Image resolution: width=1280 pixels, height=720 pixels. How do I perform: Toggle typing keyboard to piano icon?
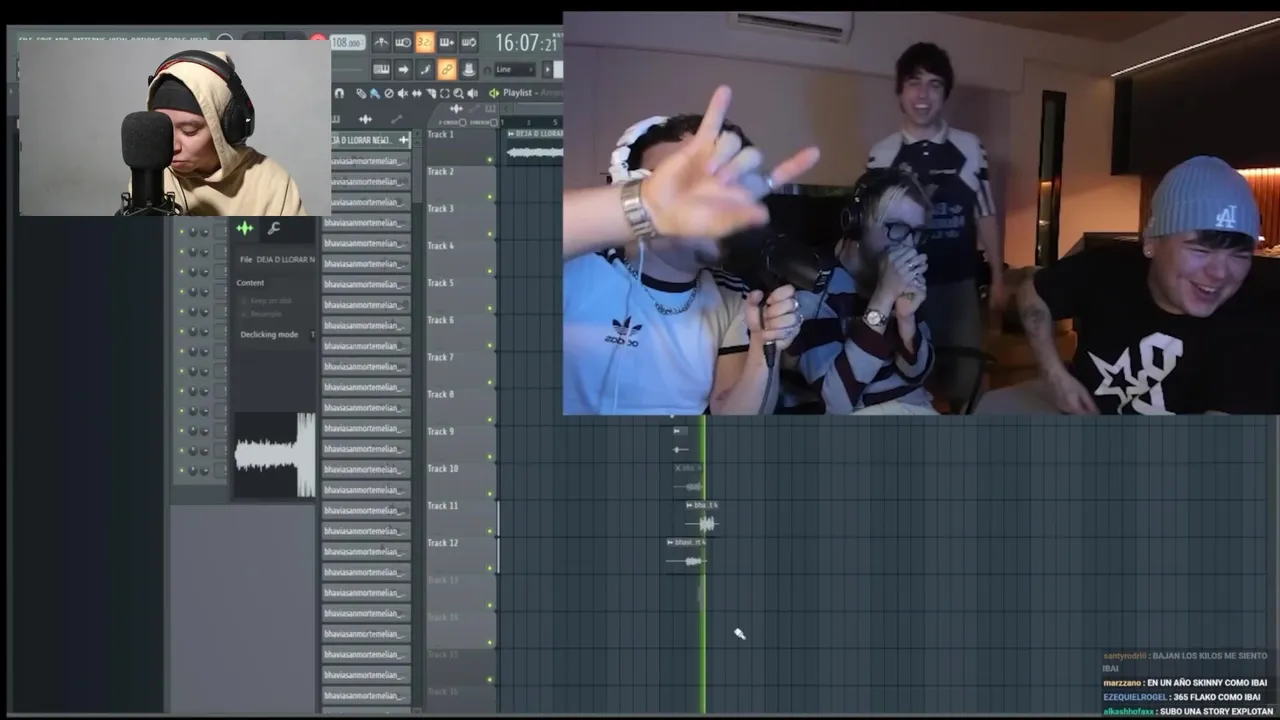coord(381,69)
